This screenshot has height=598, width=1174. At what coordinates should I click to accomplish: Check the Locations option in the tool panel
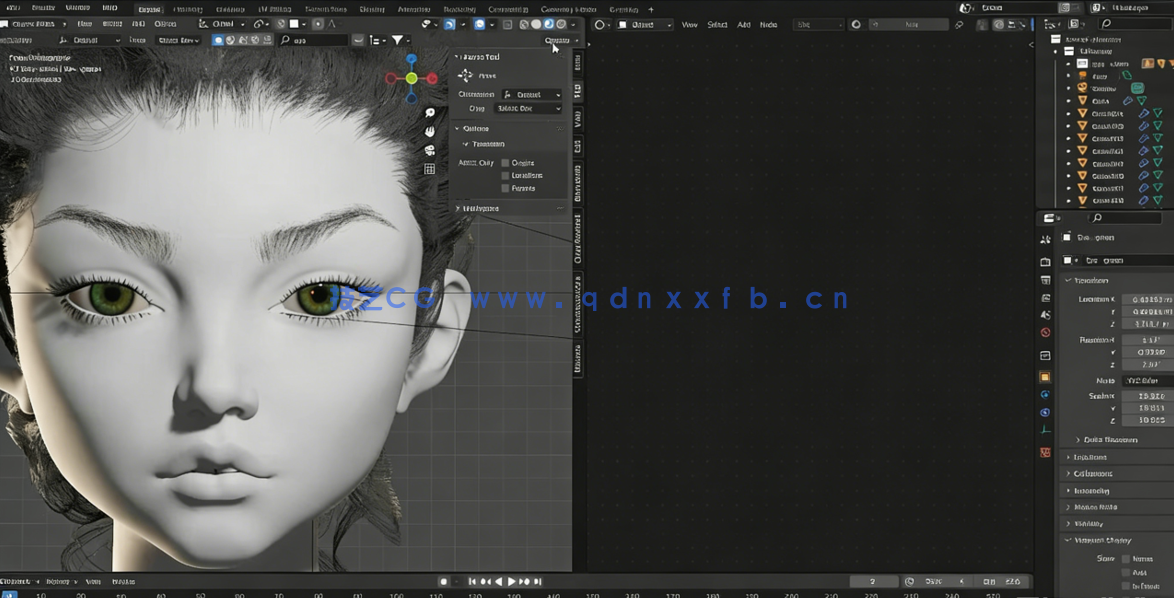[504, 175]
